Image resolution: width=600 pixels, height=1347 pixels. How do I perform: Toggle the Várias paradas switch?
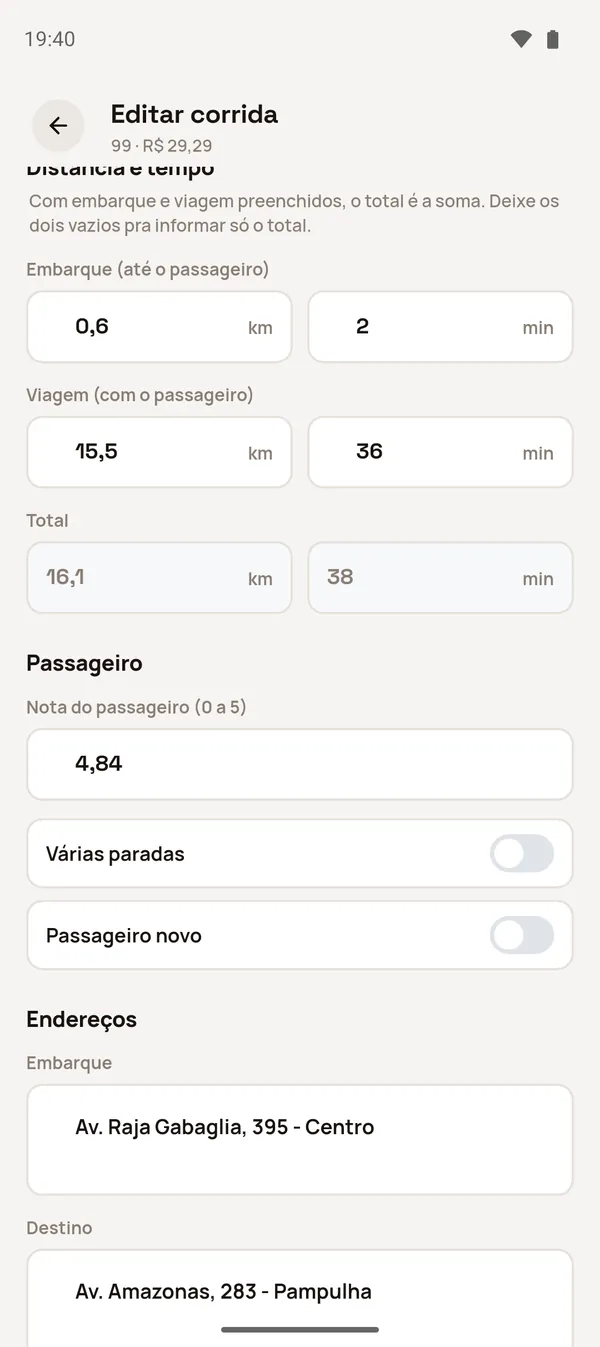pos(521,854)
